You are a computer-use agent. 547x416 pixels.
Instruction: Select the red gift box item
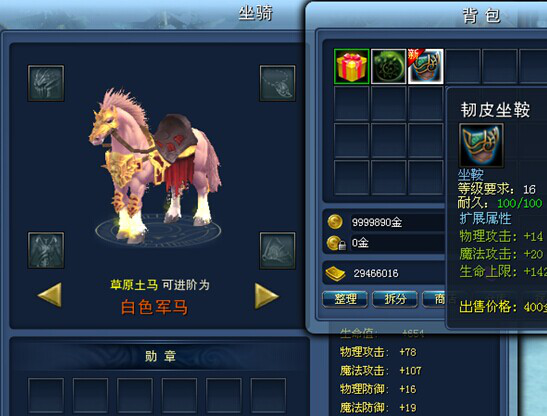[351, 66]
